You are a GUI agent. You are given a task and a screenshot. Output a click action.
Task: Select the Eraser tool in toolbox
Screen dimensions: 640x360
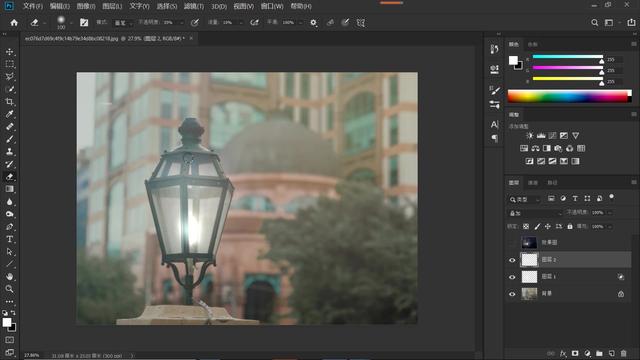click(9, 177)
